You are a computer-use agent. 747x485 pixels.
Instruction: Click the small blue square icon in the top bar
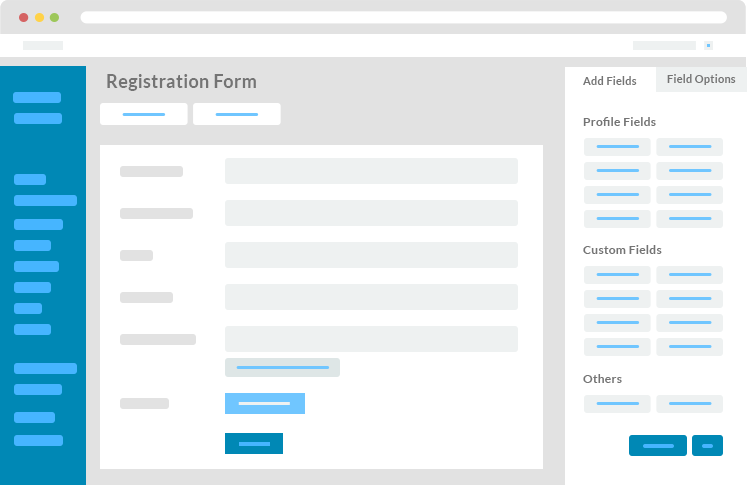(x=708, y=45)
